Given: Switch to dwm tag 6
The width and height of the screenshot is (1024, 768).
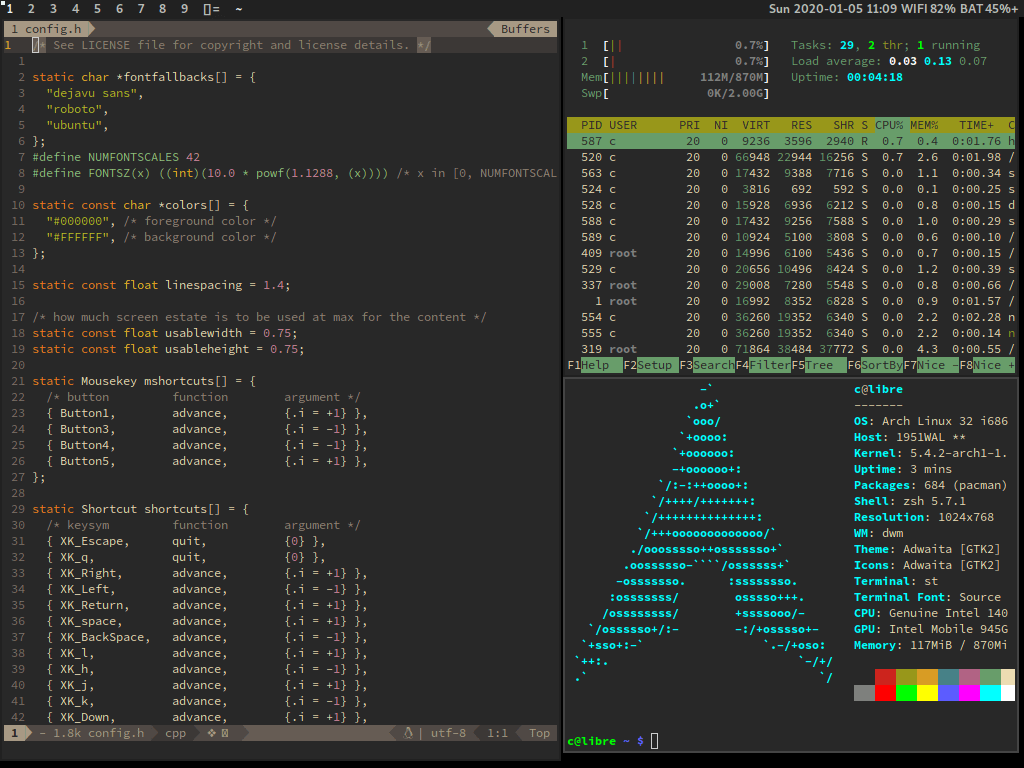Looking at the screenshot, I should [119, 8].
